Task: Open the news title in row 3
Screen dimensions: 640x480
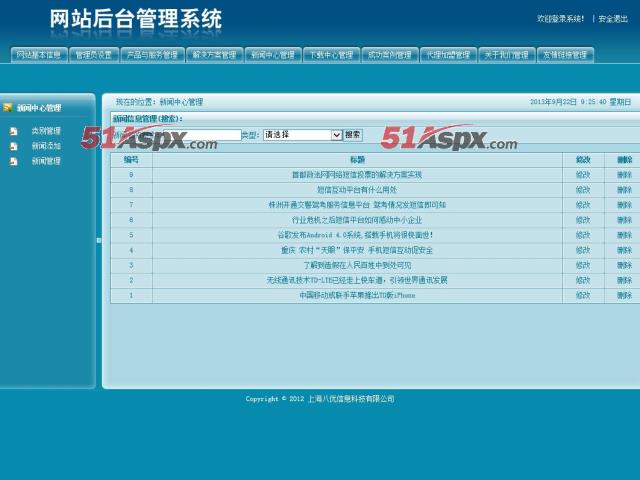Action: coord(357,265)
